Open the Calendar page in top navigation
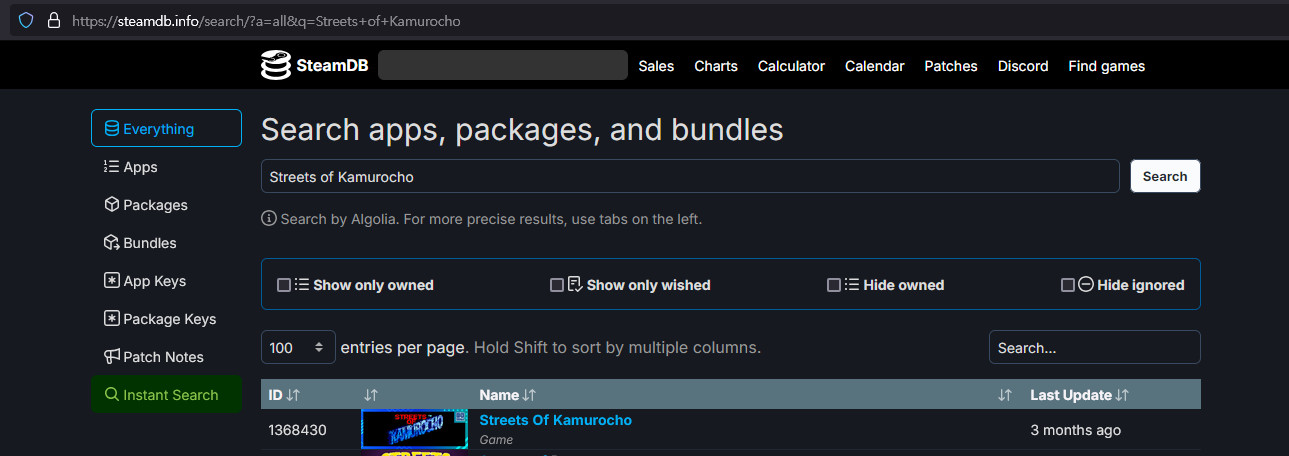Image resolution: width=1289 pixels, height=456 pixels. [874, 66]
